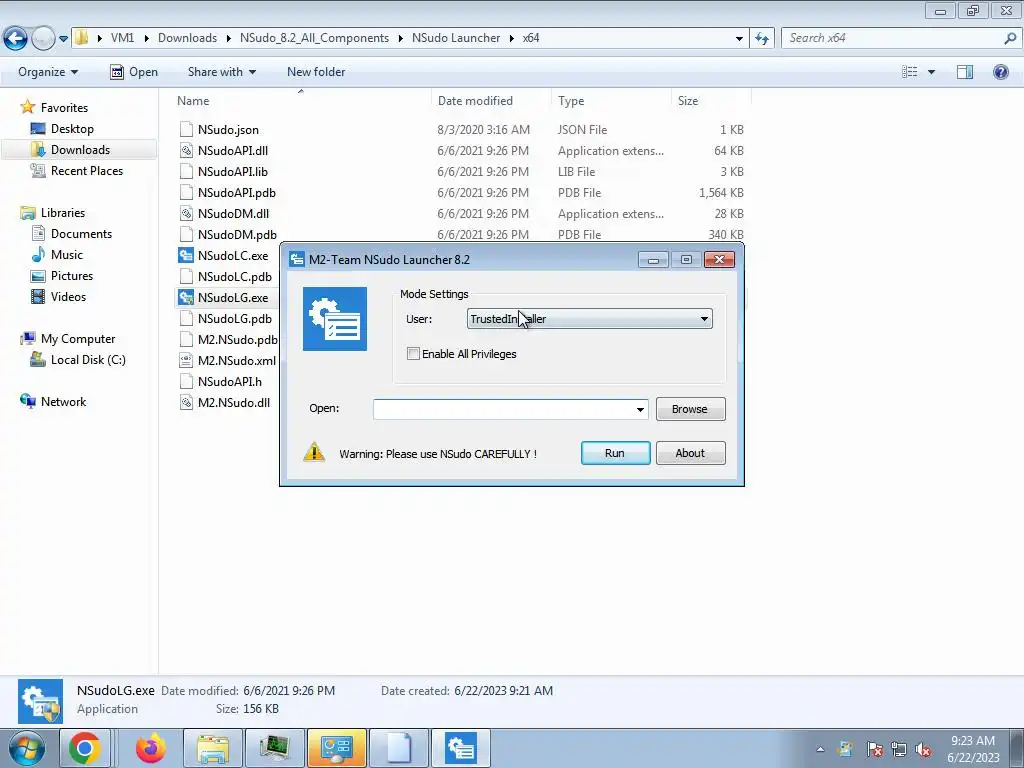Click the Search x64 field
This screenshot has height=768, width=1024.
892,38
